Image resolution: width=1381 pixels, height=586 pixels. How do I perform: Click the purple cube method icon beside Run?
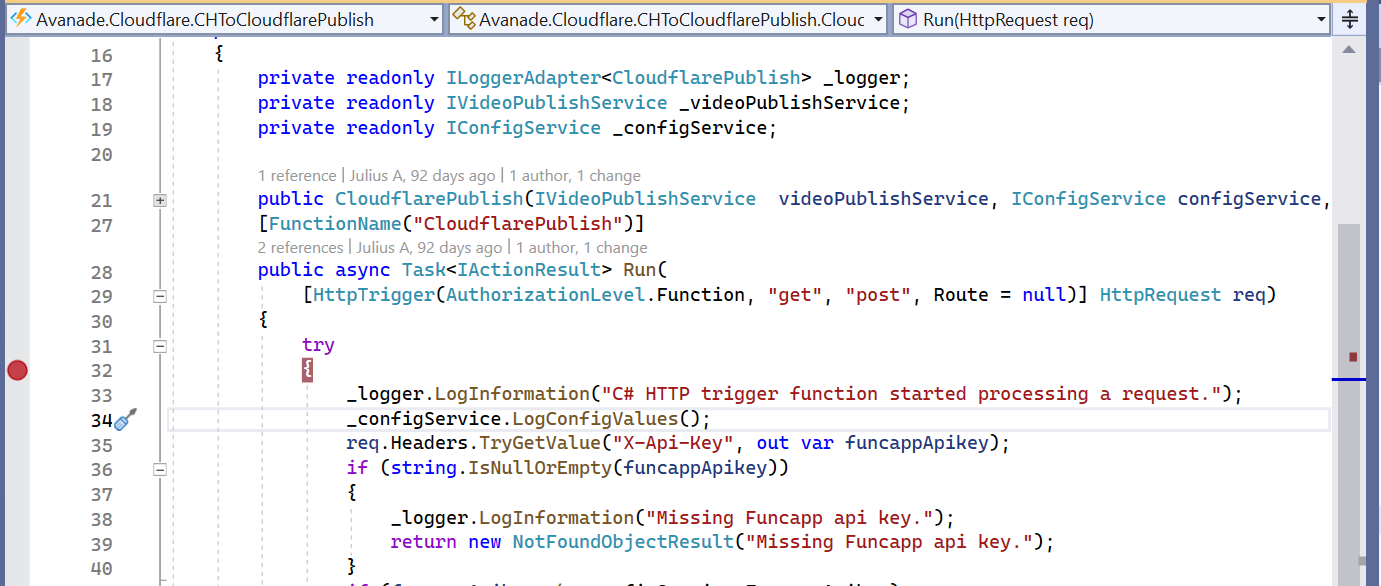point(907,19)
